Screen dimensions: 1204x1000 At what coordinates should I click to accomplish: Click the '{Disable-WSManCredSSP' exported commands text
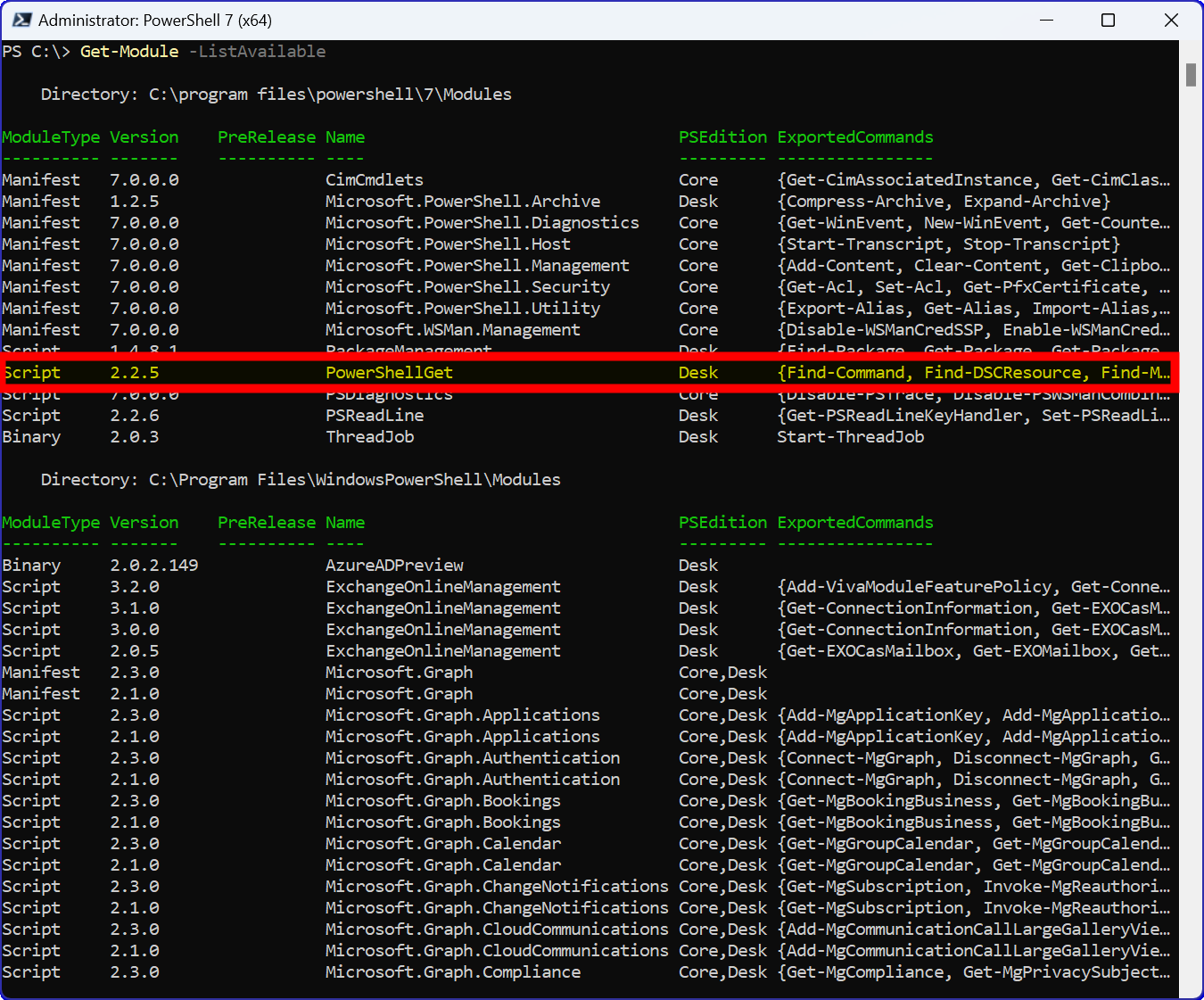[885, 330]
